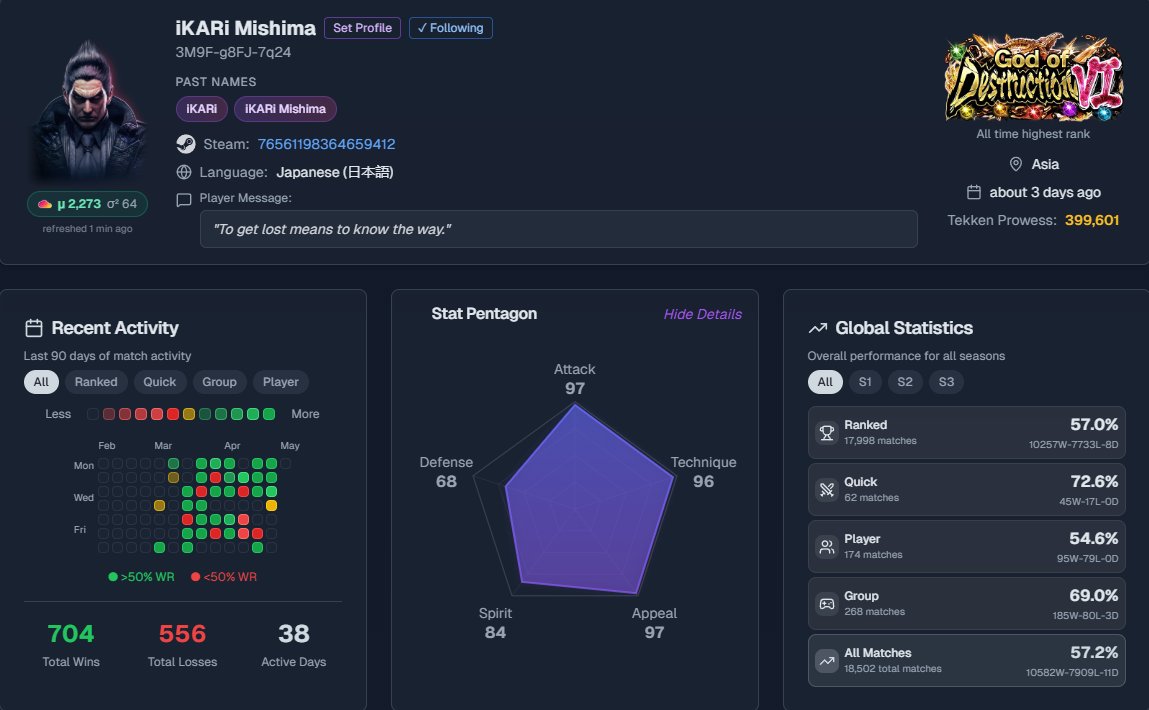Switch to S2 season statistics
1149x710 pixels.
[905, 382]
